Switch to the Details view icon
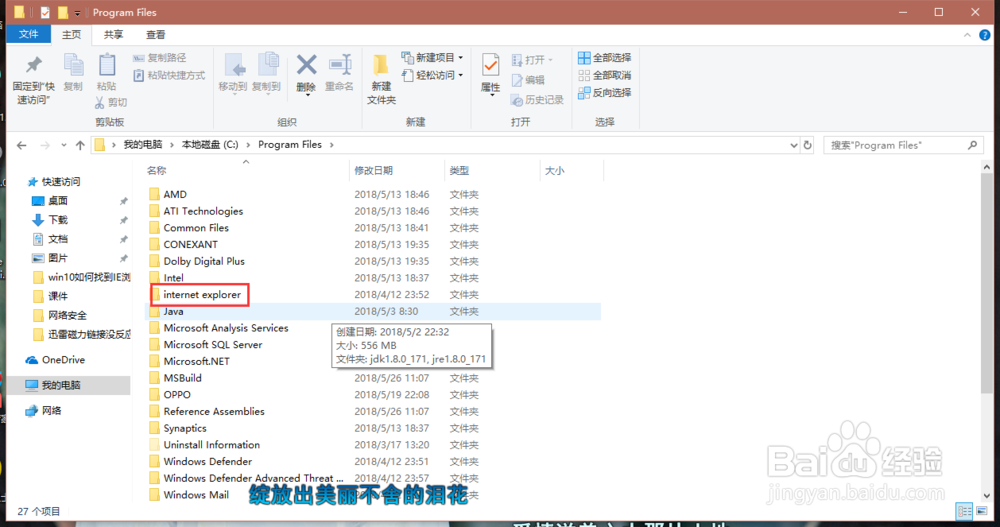Viewport: 1000px width, 527px height. click(x=964, y=511)
